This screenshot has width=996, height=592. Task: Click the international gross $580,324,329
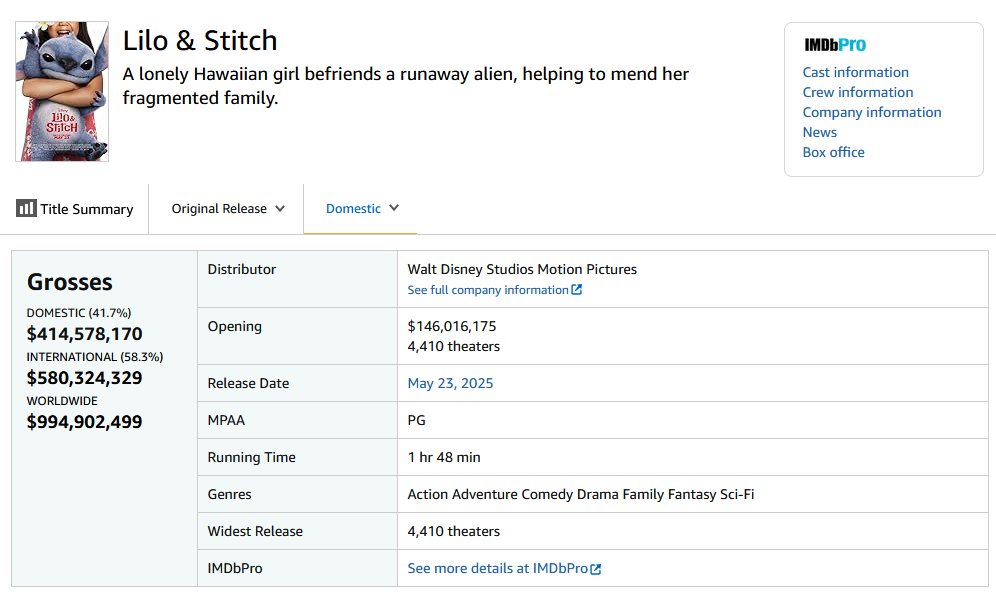(x=84, y=378)
